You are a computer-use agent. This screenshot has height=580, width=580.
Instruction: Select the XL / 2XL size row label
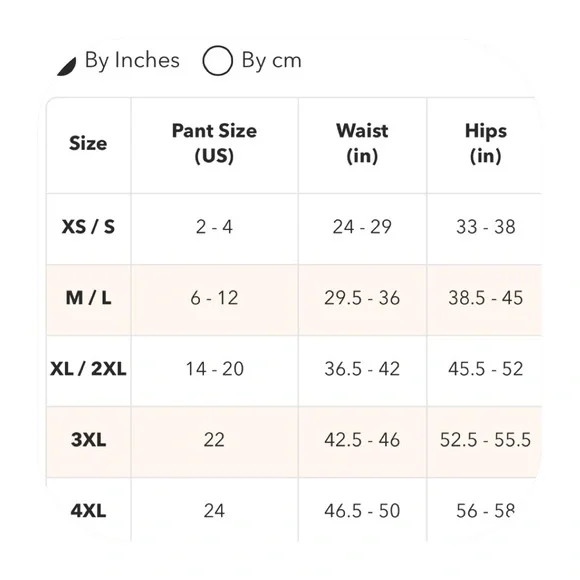coord(88,369)
